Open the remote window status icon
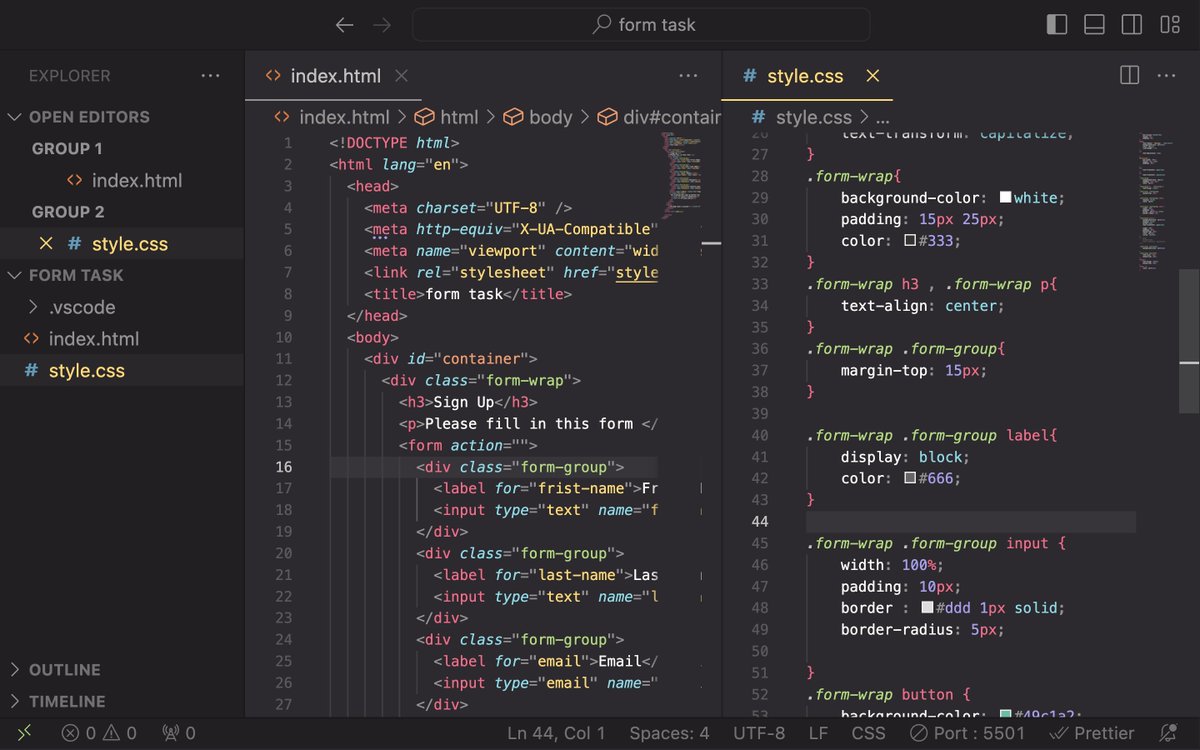 (24, 733)
